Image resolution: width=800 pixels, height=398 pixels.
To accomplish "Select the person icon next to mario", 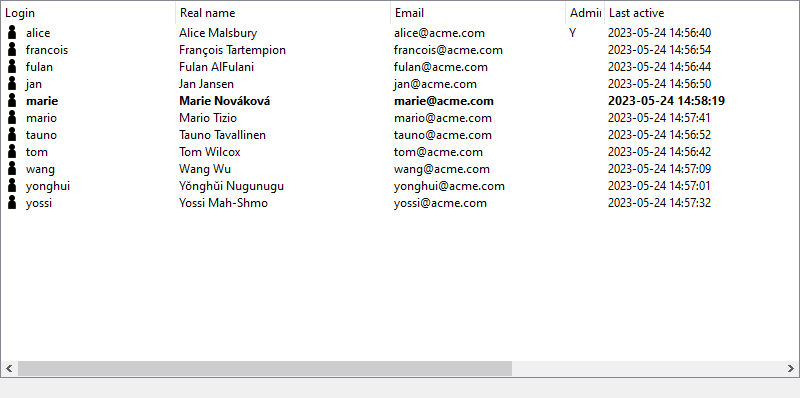I will [12, 118].
